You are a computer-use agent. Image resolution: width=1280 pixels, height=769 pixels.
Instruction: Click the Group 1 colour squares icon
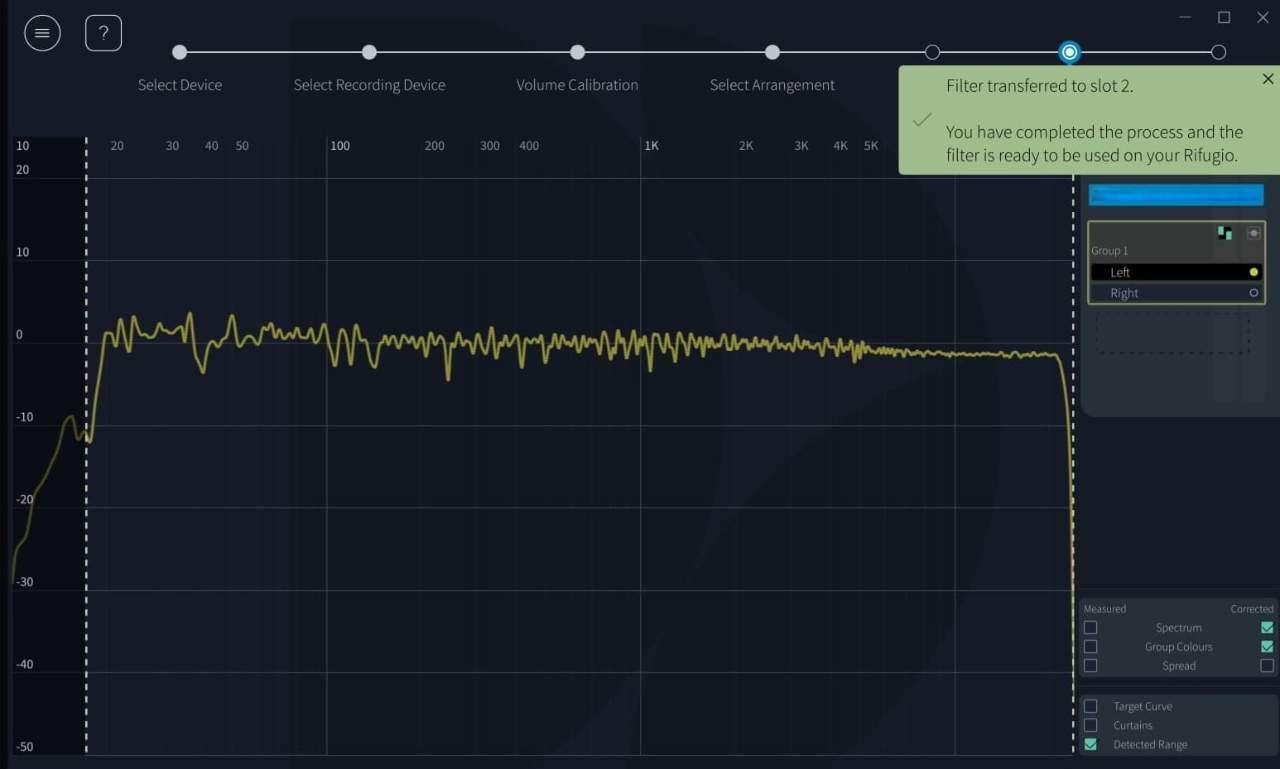coord(1224,233)
